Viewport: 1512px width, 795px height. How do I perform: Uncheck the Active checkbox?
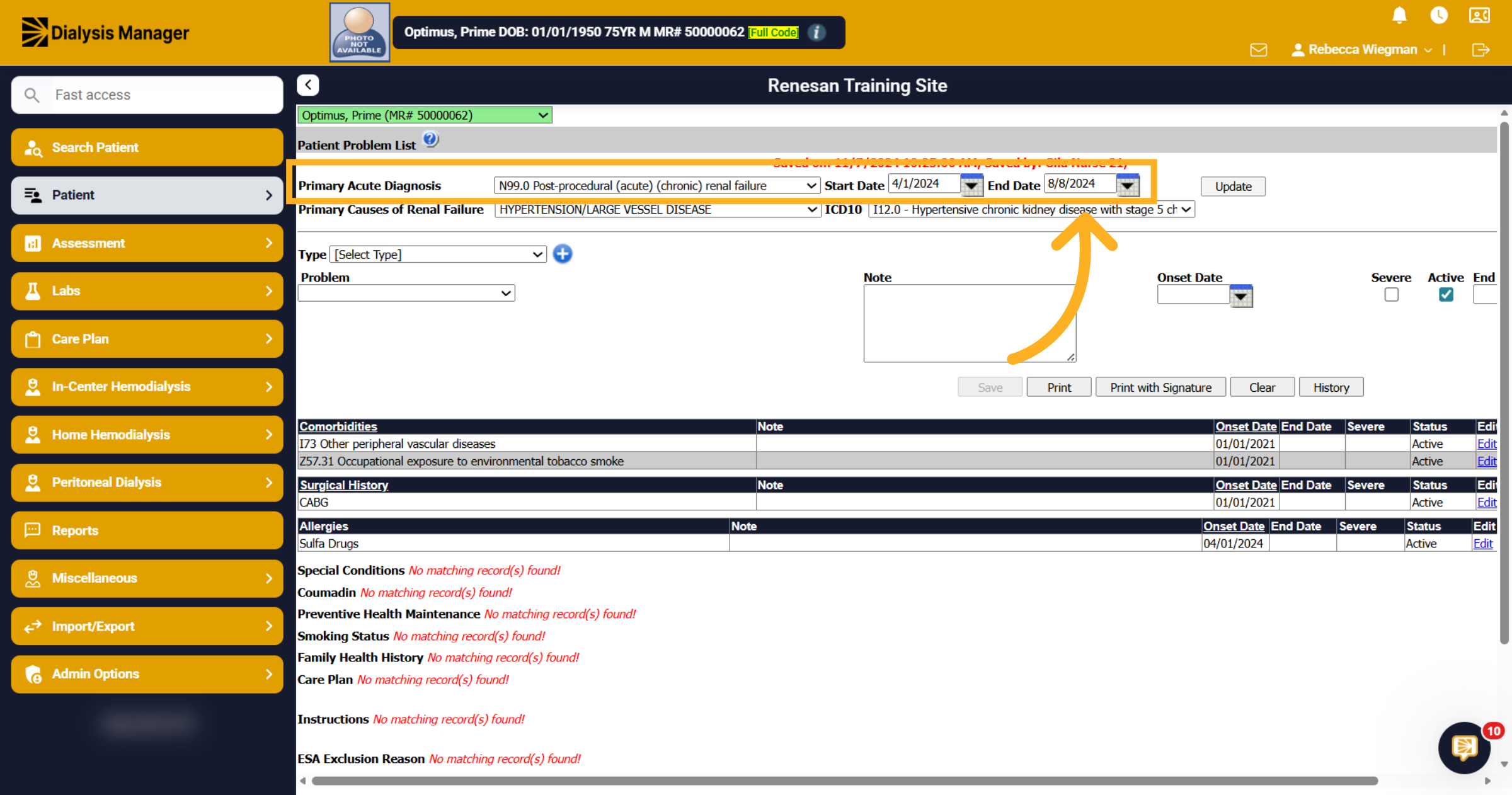[x=1446, y=295]
